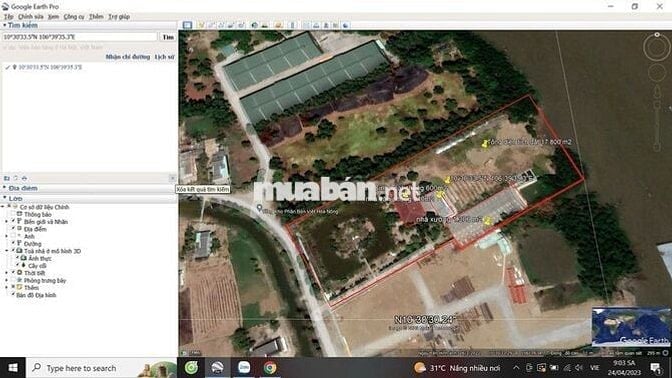Image resolution: width=672 pixels, height=378 pixels.
Task: Click the coordinates search input field
Action: pos(80,37)
